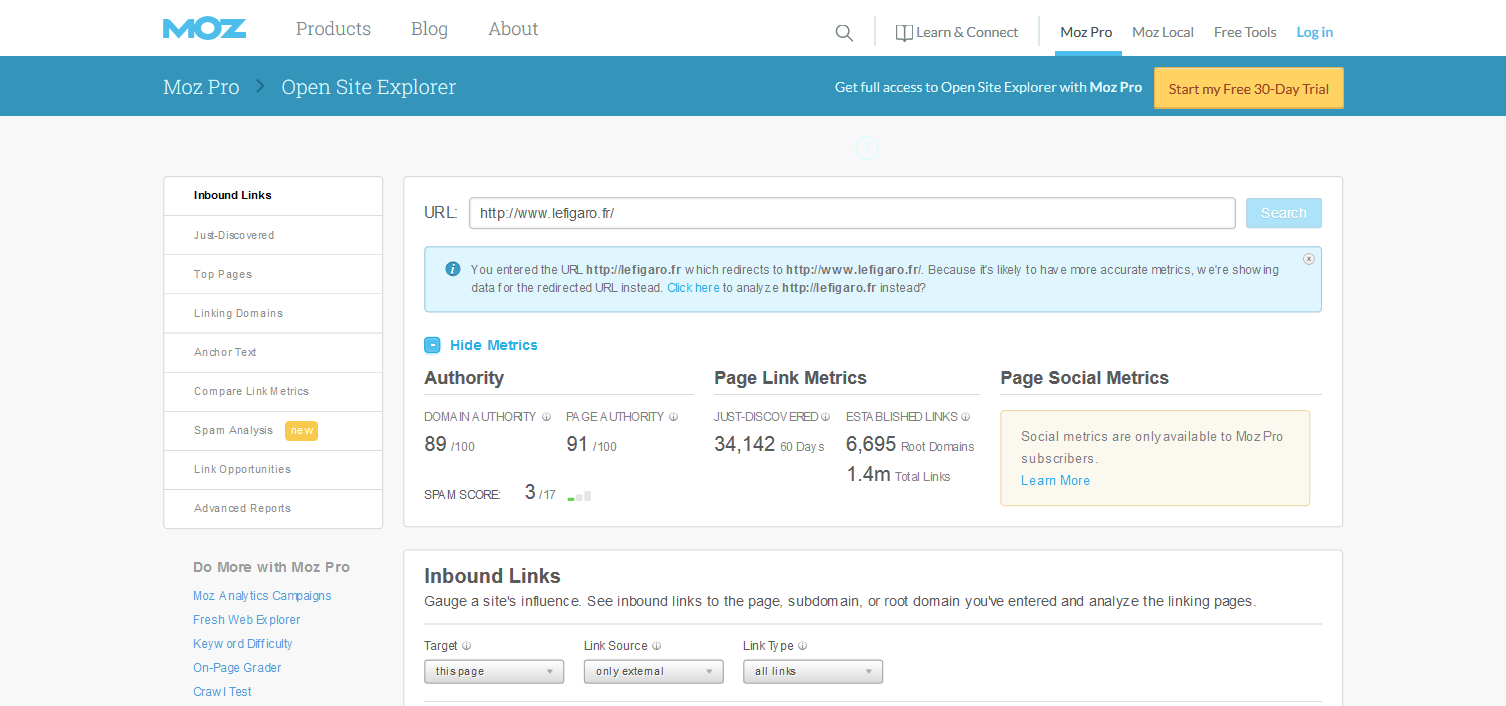The image size is (1506, 706).
Task: Click the Moz logo
Action: [205, 29]
